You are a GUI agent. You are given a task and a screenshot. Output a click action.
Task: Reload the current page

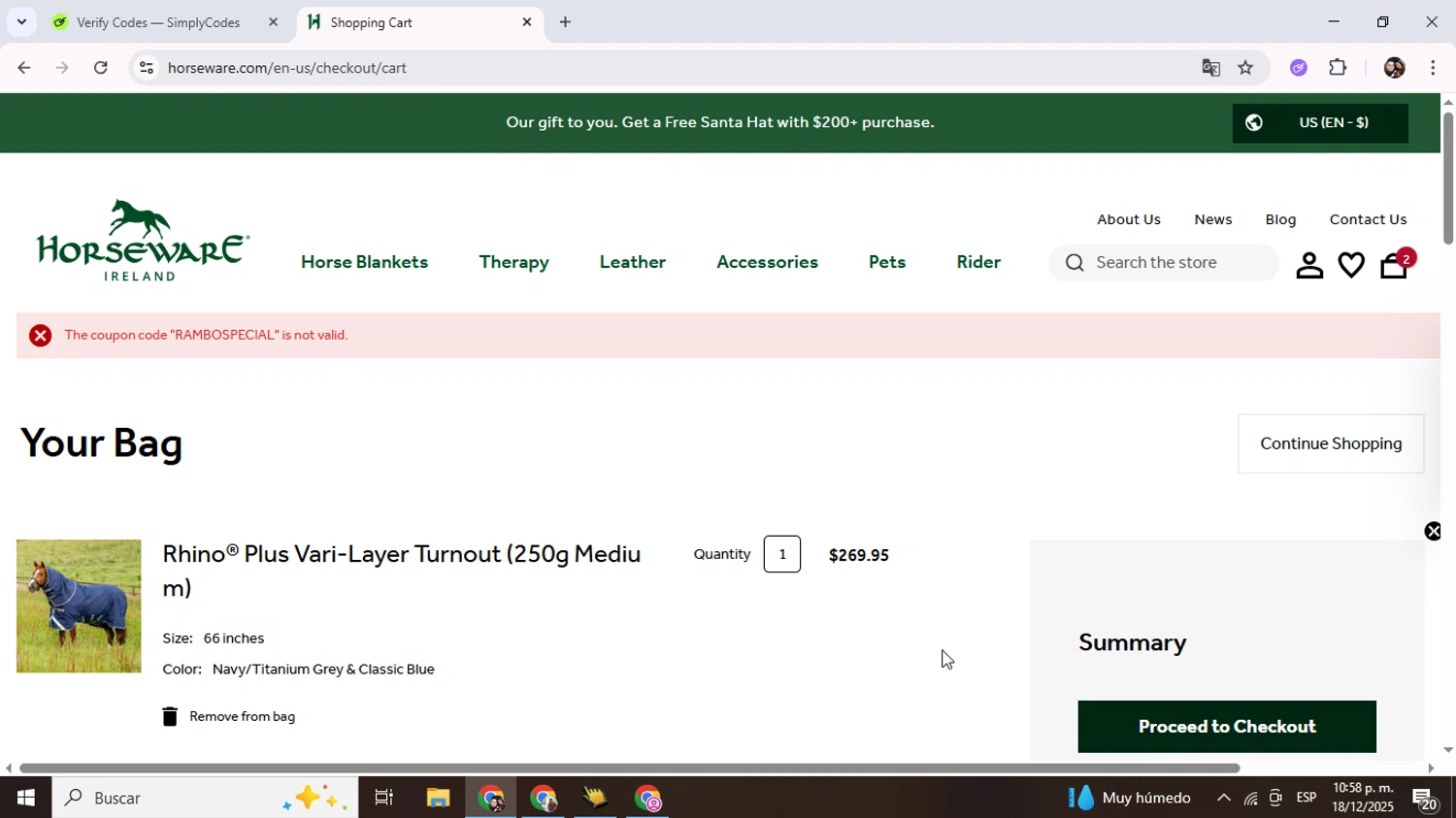click(x=101, y=68)
